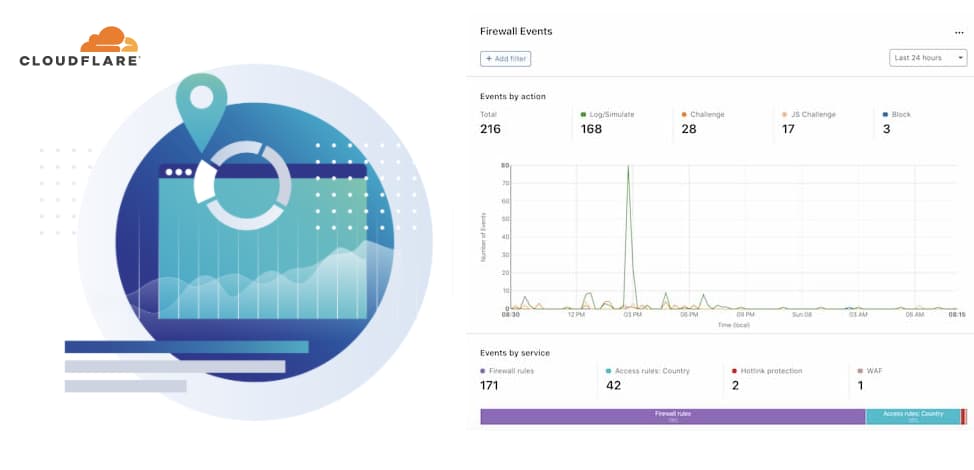The image size is (974, 470).
Task: Click the Firewall Events heading
Action: click(x=516, y=31)
